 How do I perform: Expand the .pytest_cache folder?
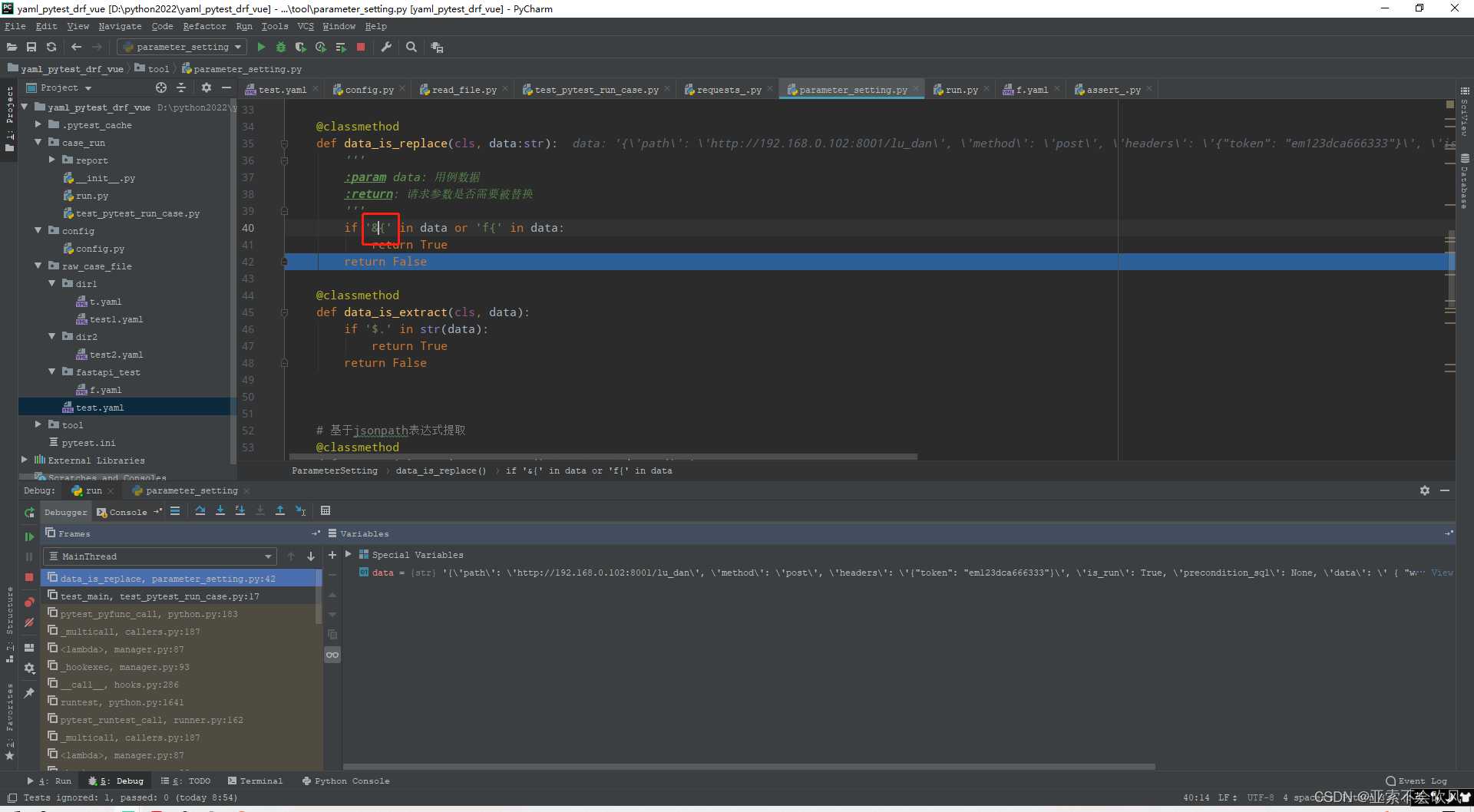point(38,124)
